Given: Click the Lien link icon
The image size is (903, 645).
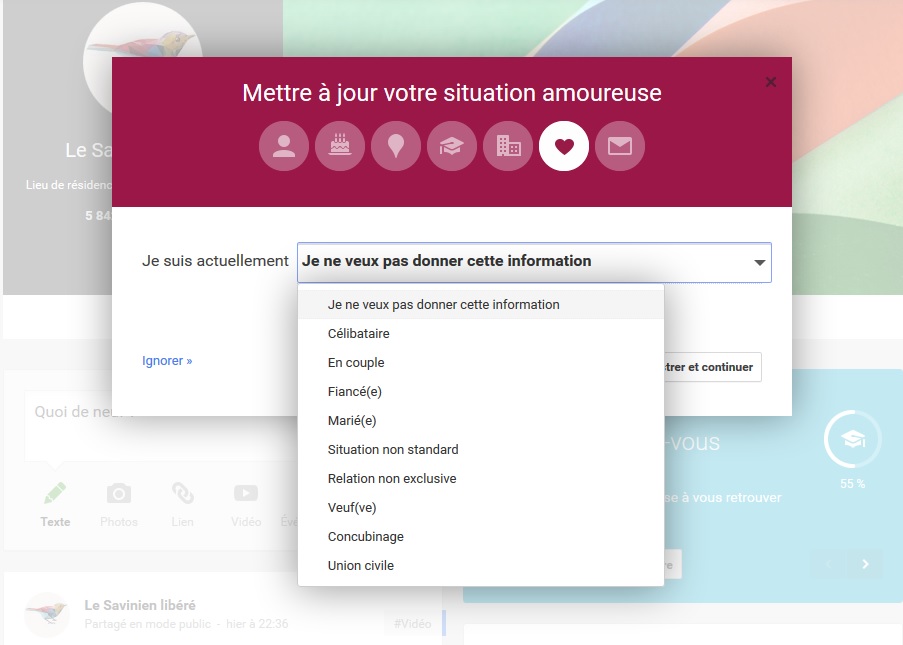Looking at the screenshot, I should pyautogui.click(x=182, y=492).
